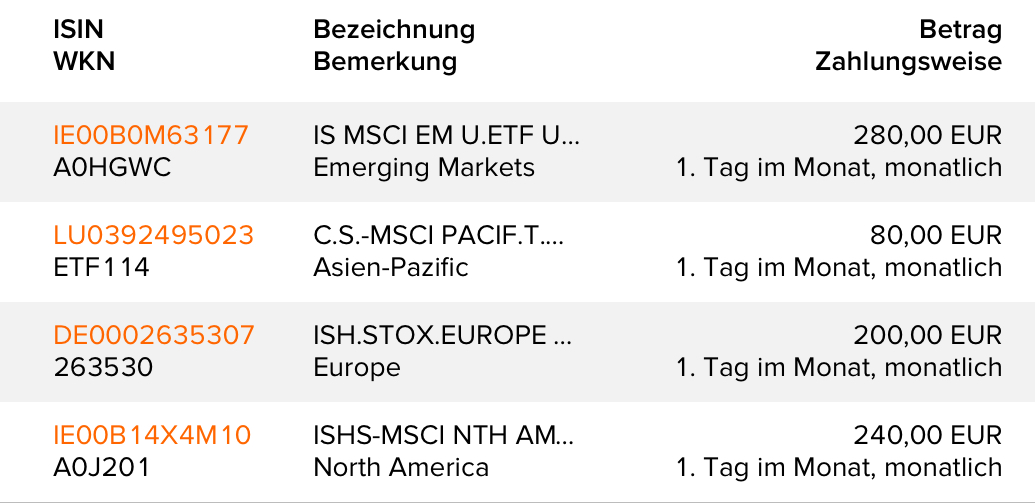
Task: Open the ISIN link IE00B14X4M10
Action: coord(152,435)
